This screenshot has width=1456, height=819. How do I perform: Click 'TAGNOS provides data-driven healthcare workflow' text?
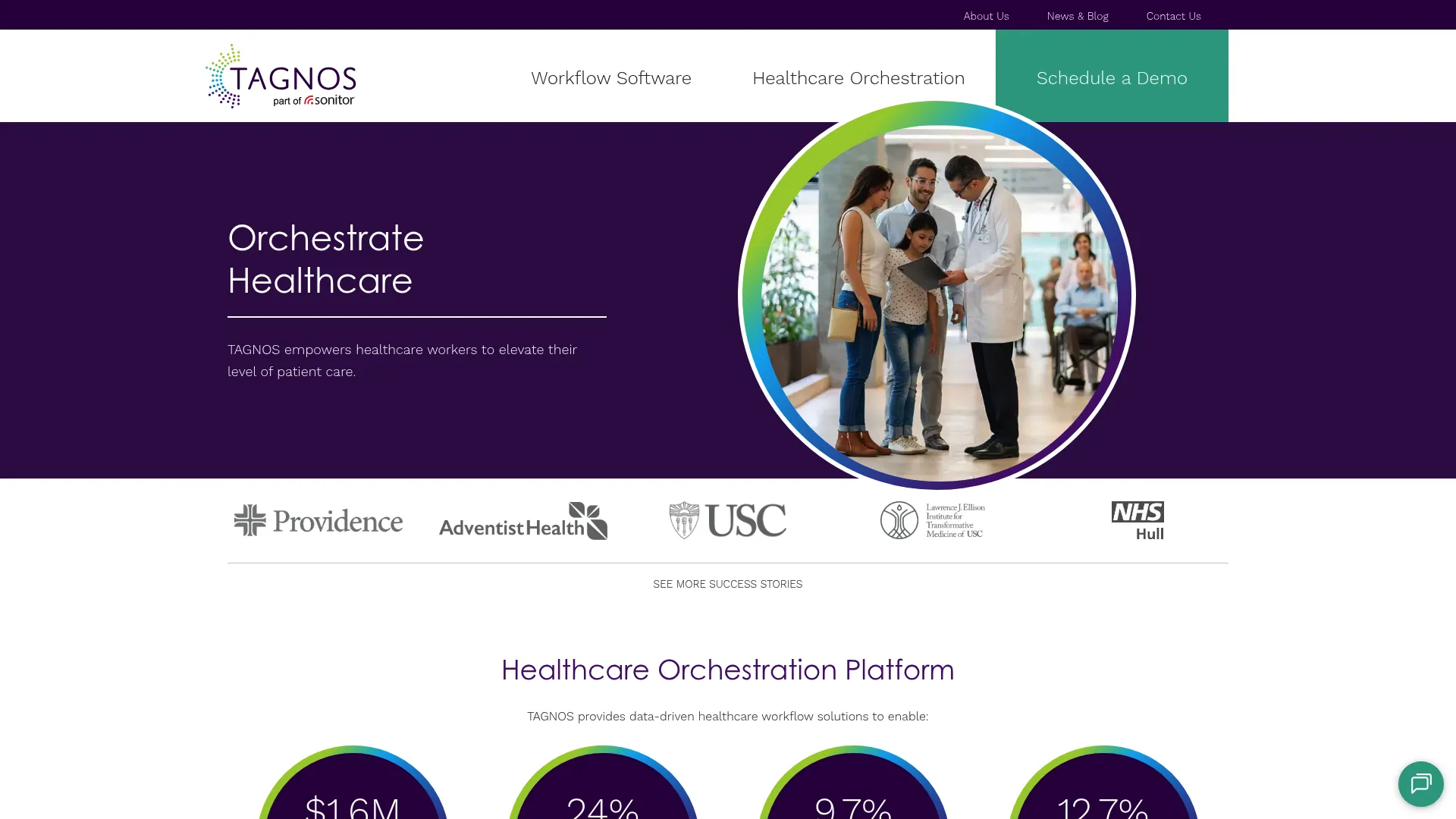728,716
